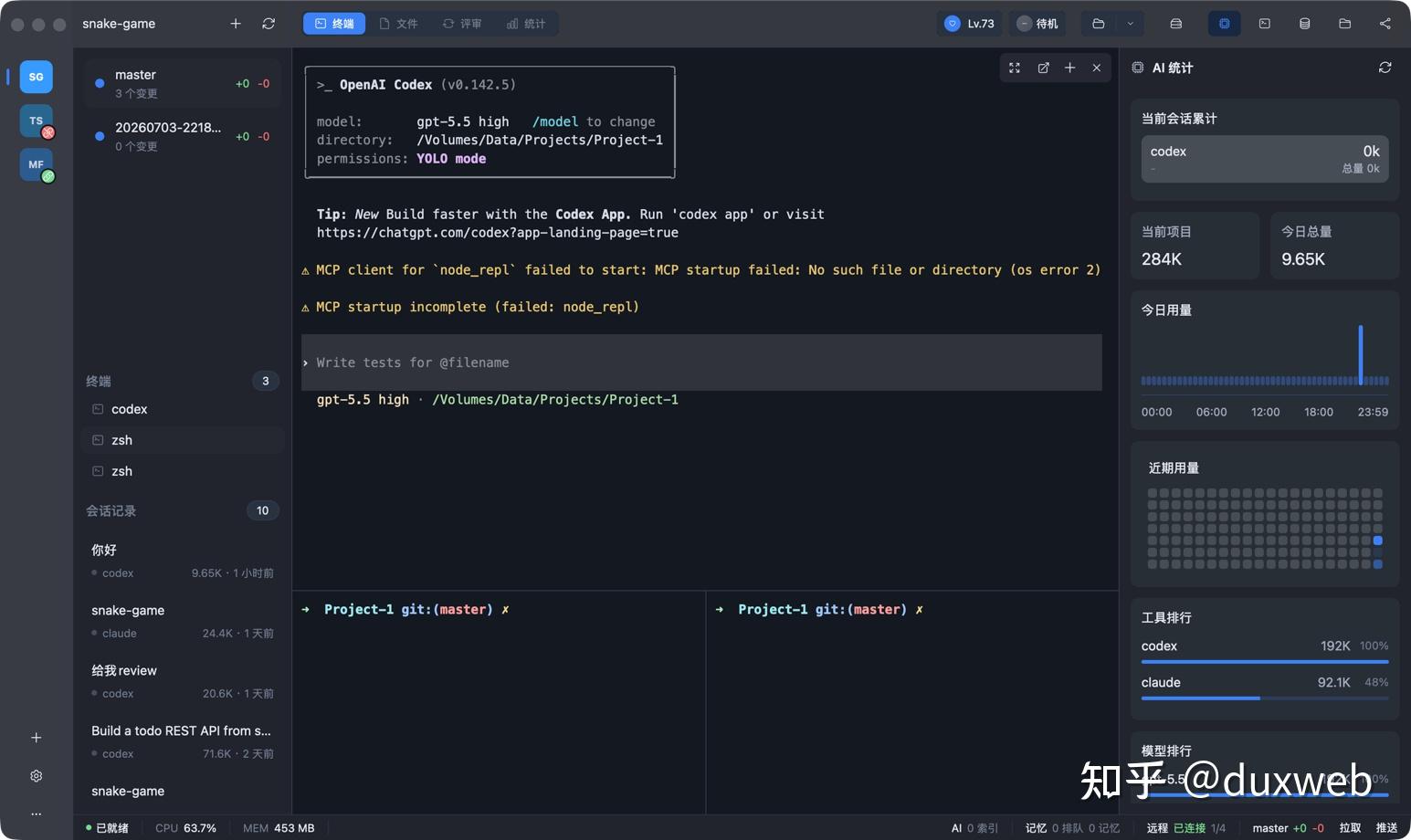This screenshot has width=1411, height=840.
Task: Click the codex usage bar in 工具排行
Action: pyautogui.click(x=1265, y=662)
